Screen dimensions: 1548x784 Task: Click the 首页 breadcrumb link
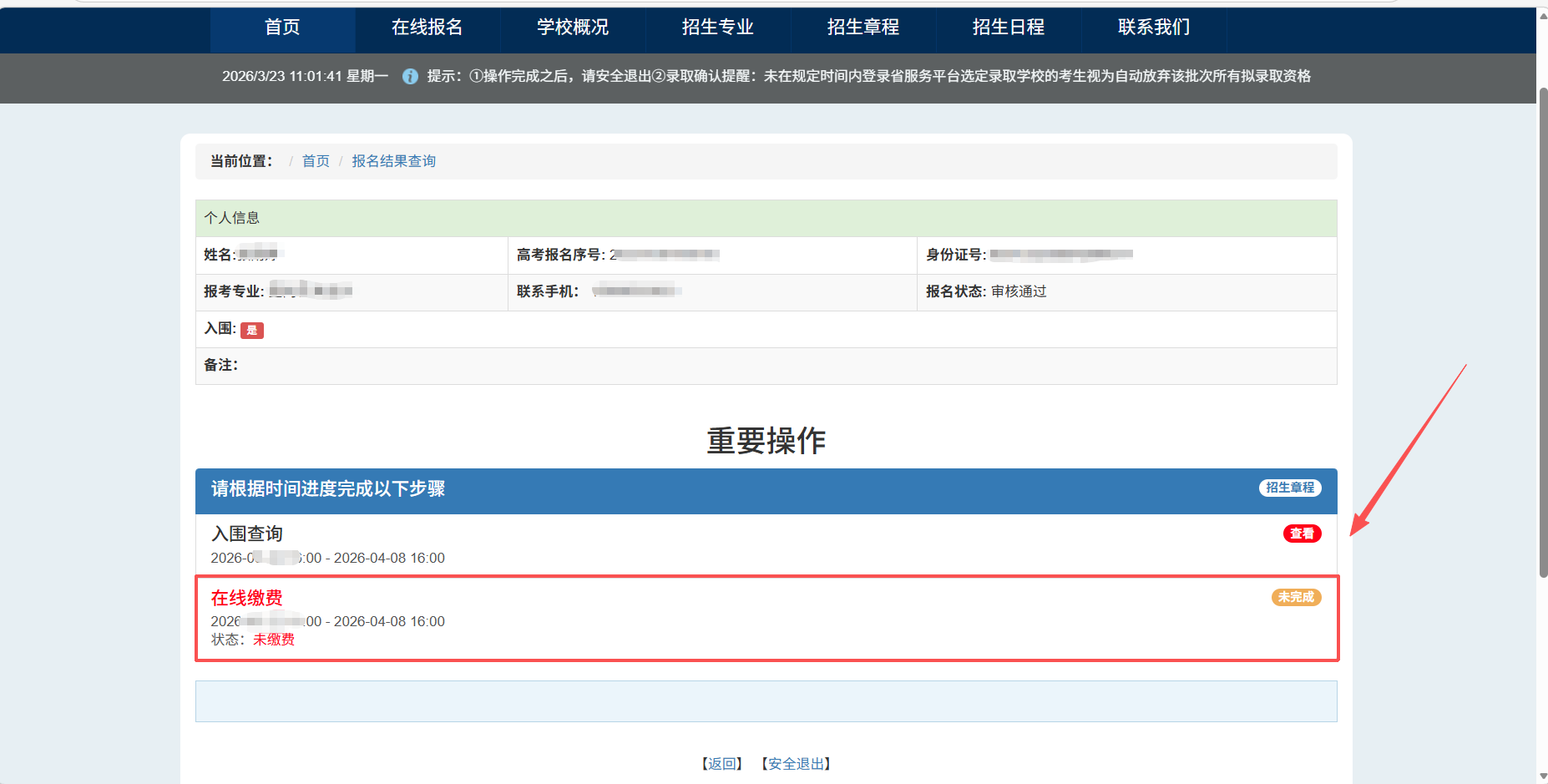[x=316, y=161]
